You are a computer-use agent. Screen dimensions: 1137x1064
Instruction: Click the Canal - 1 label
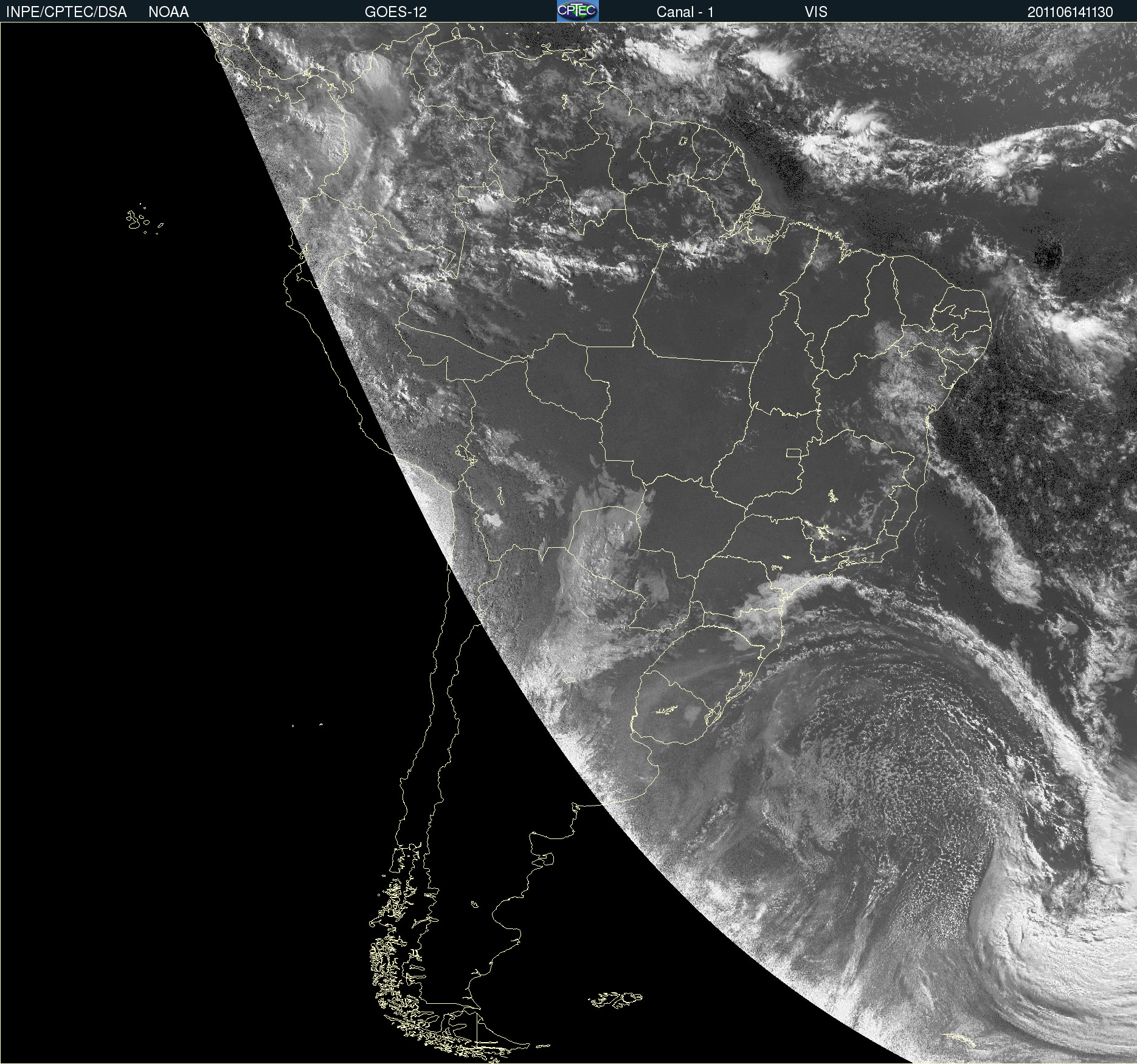pos(685,12)
